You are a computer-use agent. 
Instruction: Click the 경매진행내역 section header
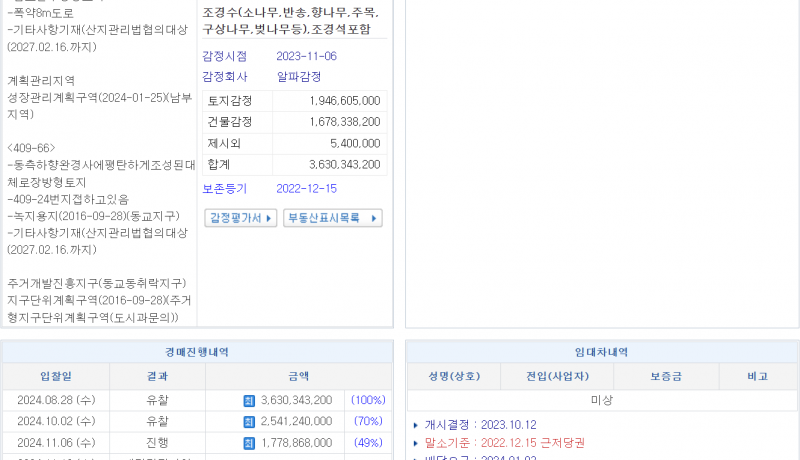(x=197, y=352)
